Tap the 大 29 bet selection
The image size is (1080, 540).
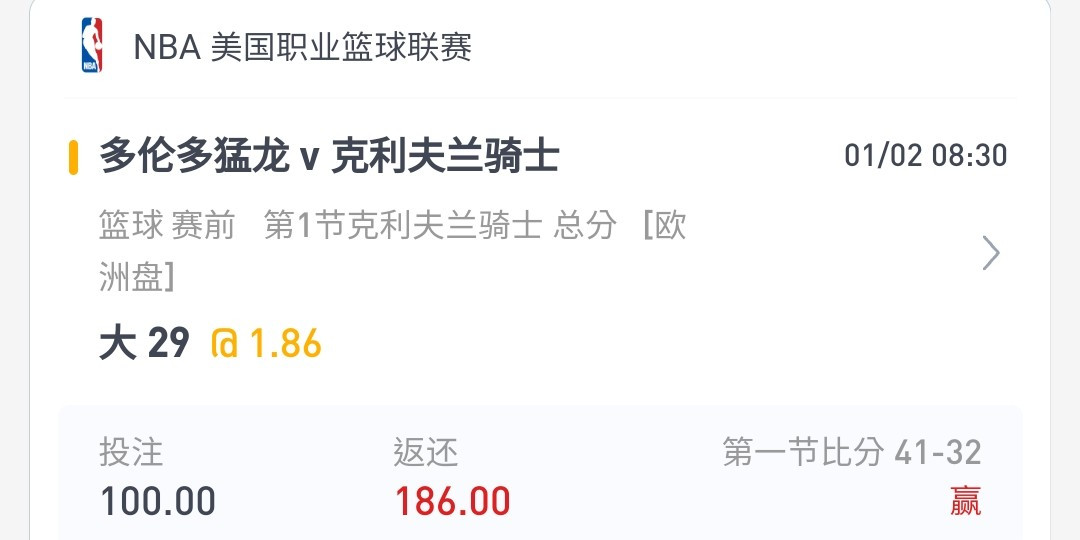pyautogui.click(x=145, y=343)
